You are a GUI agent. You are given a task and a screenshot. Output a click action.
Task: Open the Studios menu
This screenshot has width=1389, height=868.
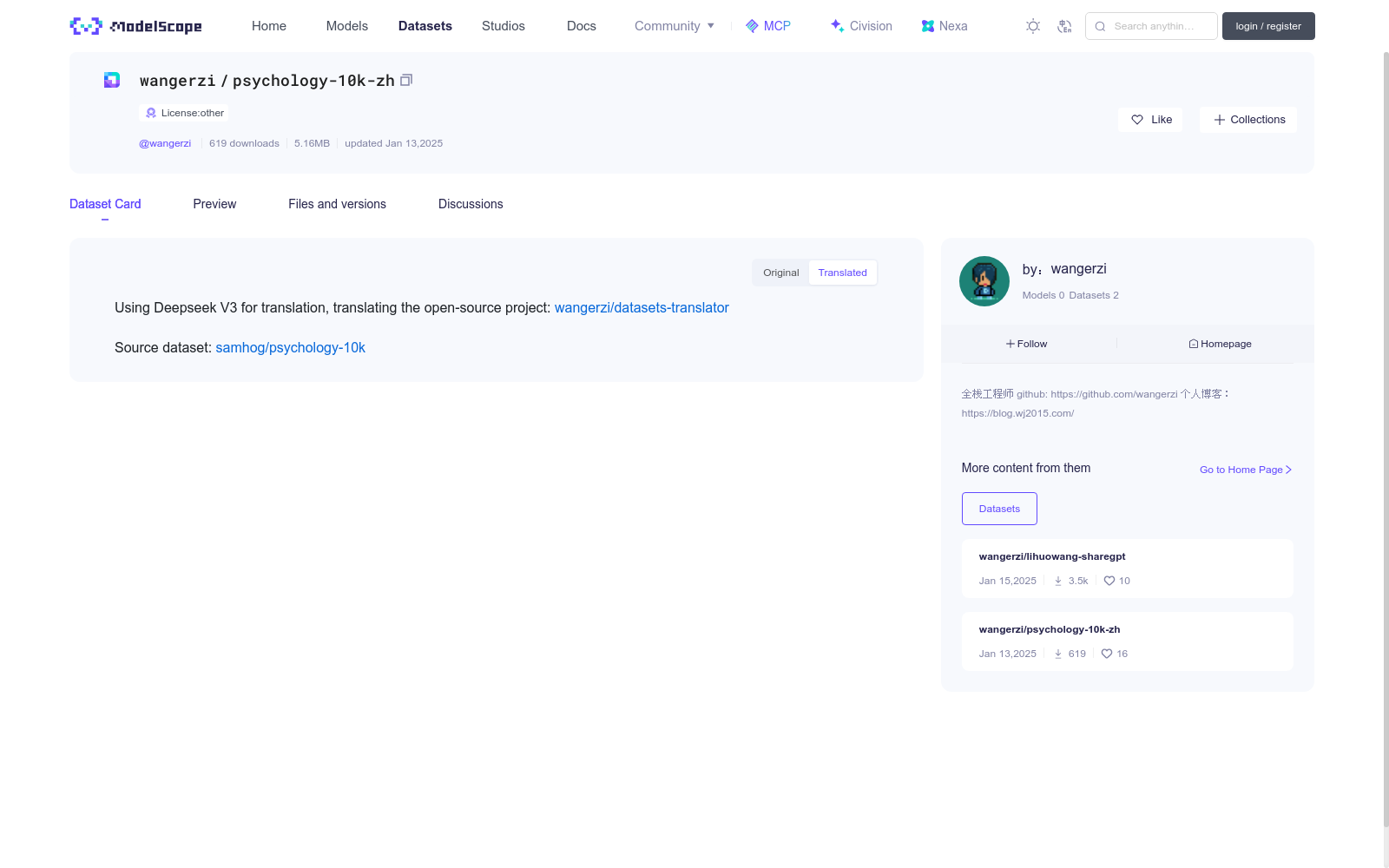(x=504, y=26)
